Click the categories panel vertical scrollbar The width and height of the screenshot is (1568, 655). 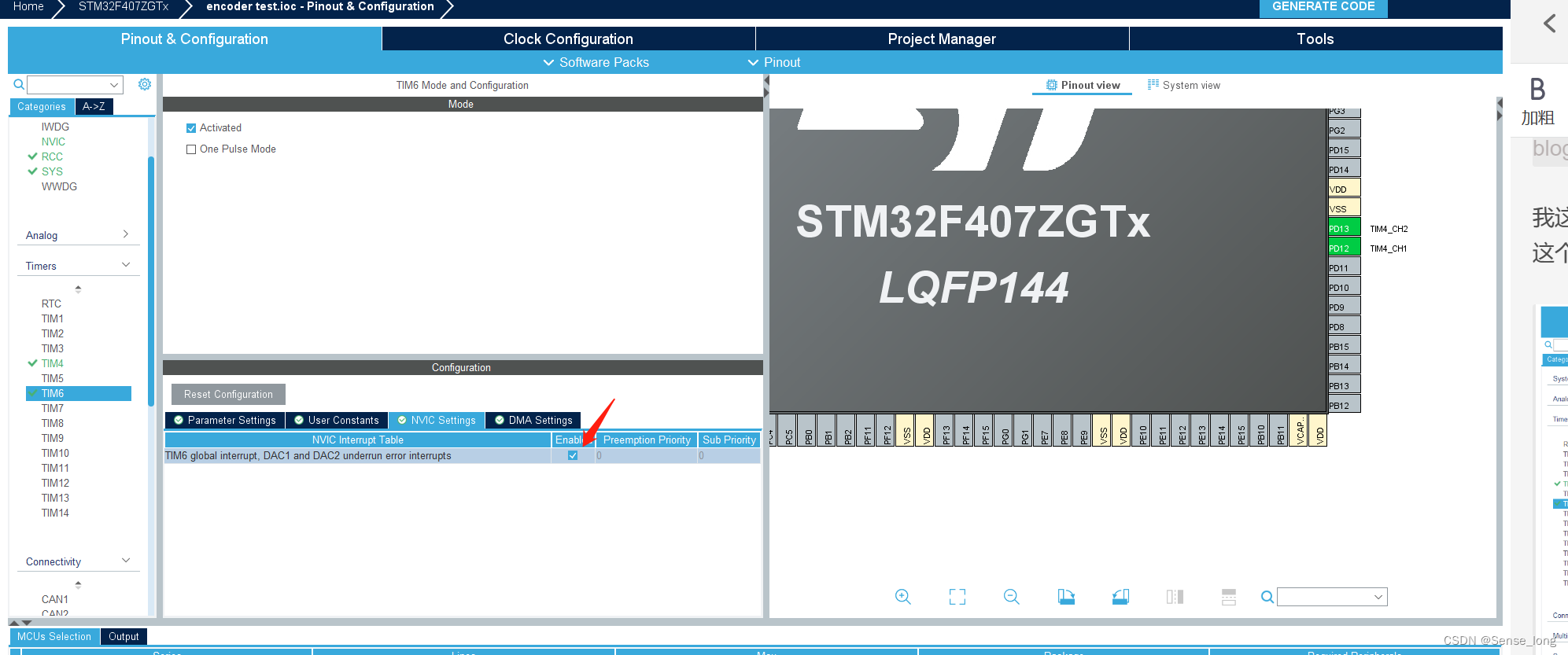[x=150, y=281]
